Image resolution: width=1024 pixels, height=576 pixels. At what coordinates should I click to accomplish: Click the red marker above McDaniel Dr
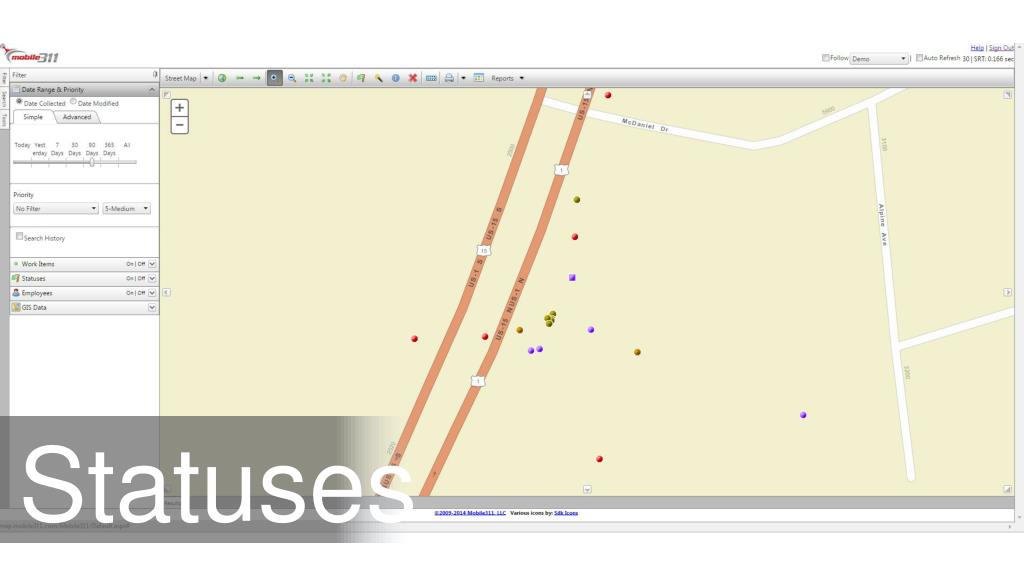click(608, 95)
